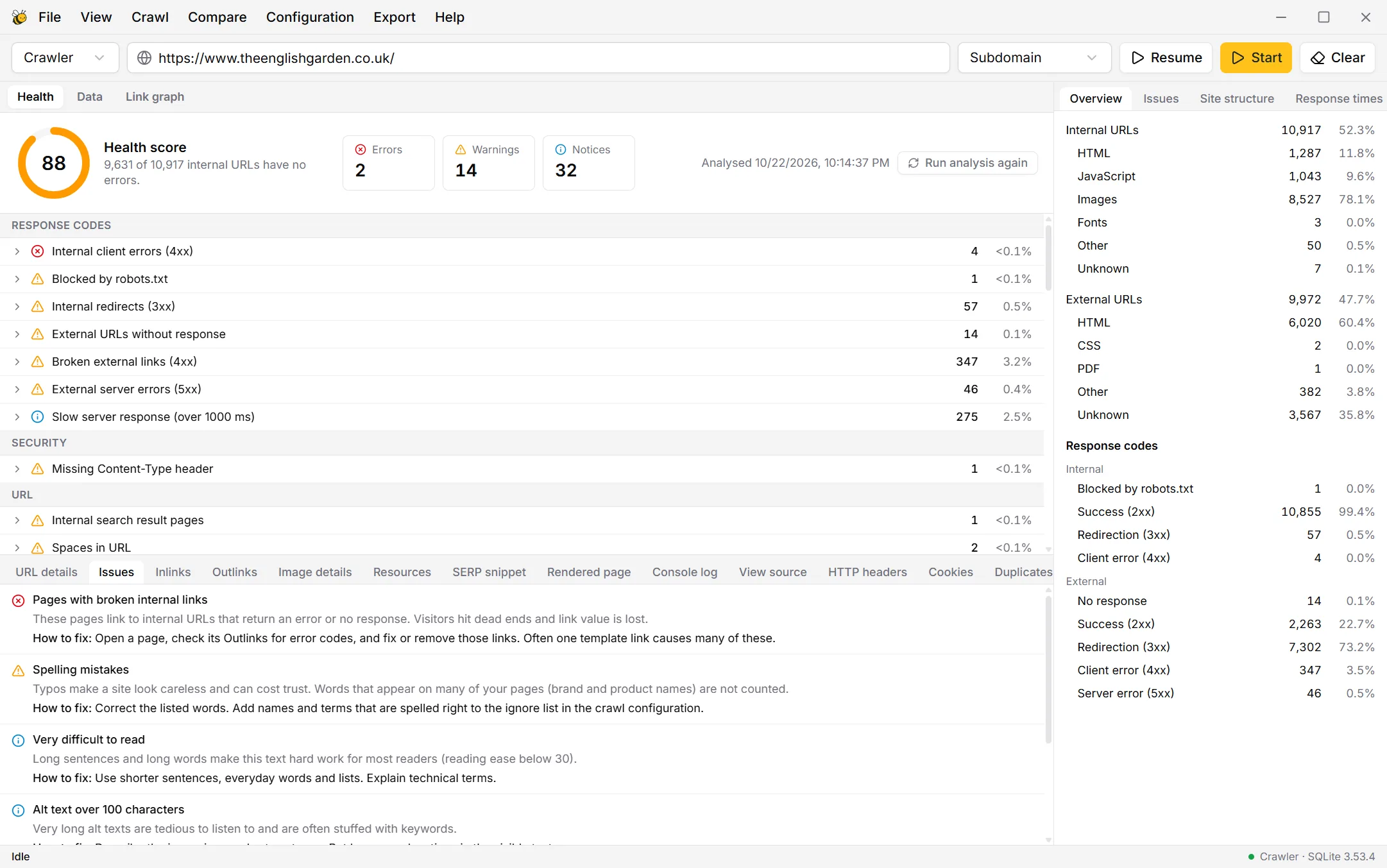Open the Export menu
1387x868 pixels.
395,17
